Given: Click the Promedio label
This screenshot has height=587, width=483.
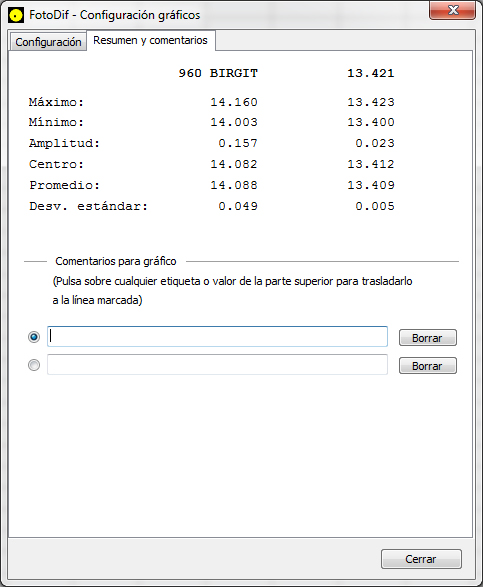Looking at the screenshot, I should [x=64, y=185].
